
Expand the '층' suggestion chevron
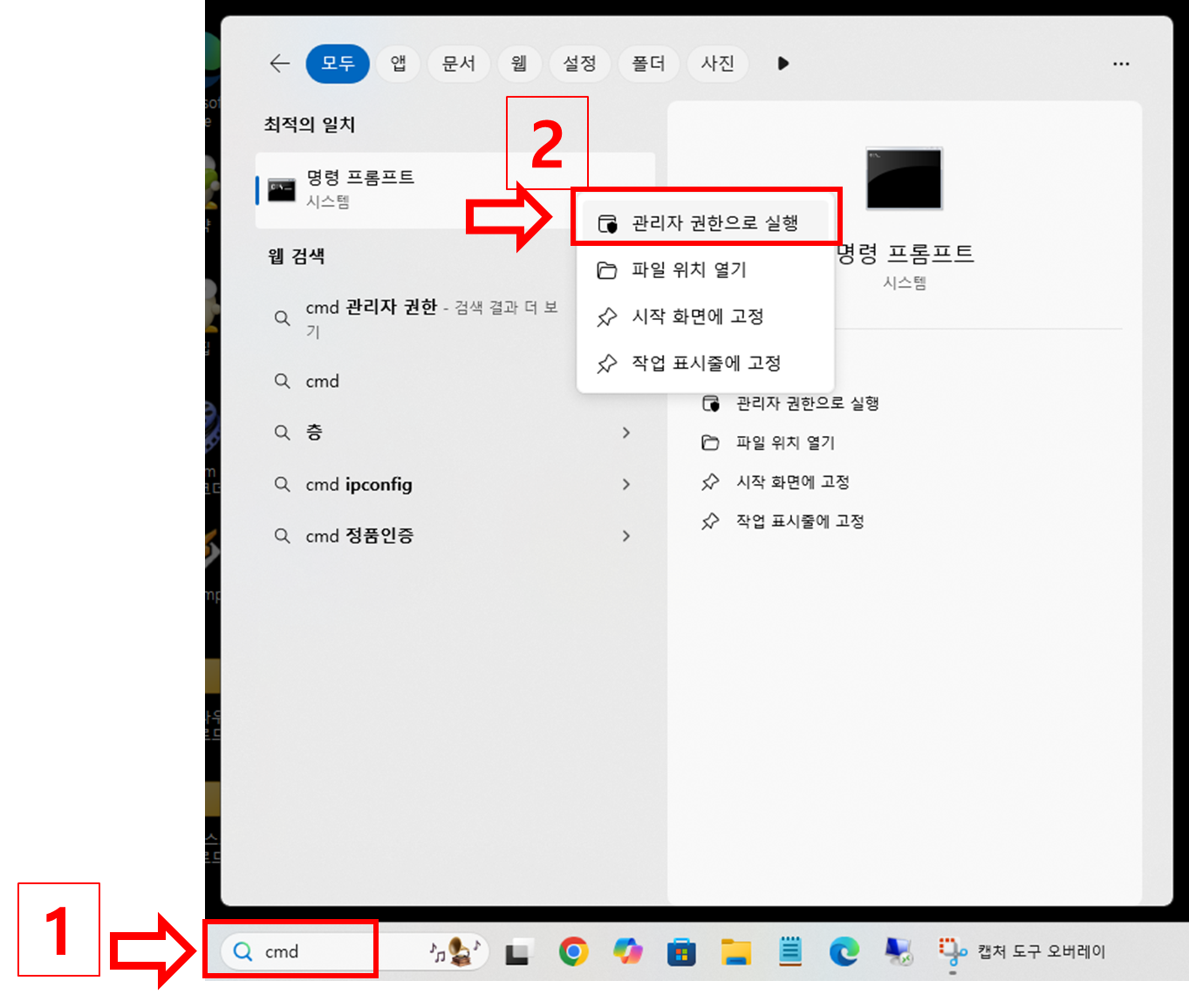[626, 432]
